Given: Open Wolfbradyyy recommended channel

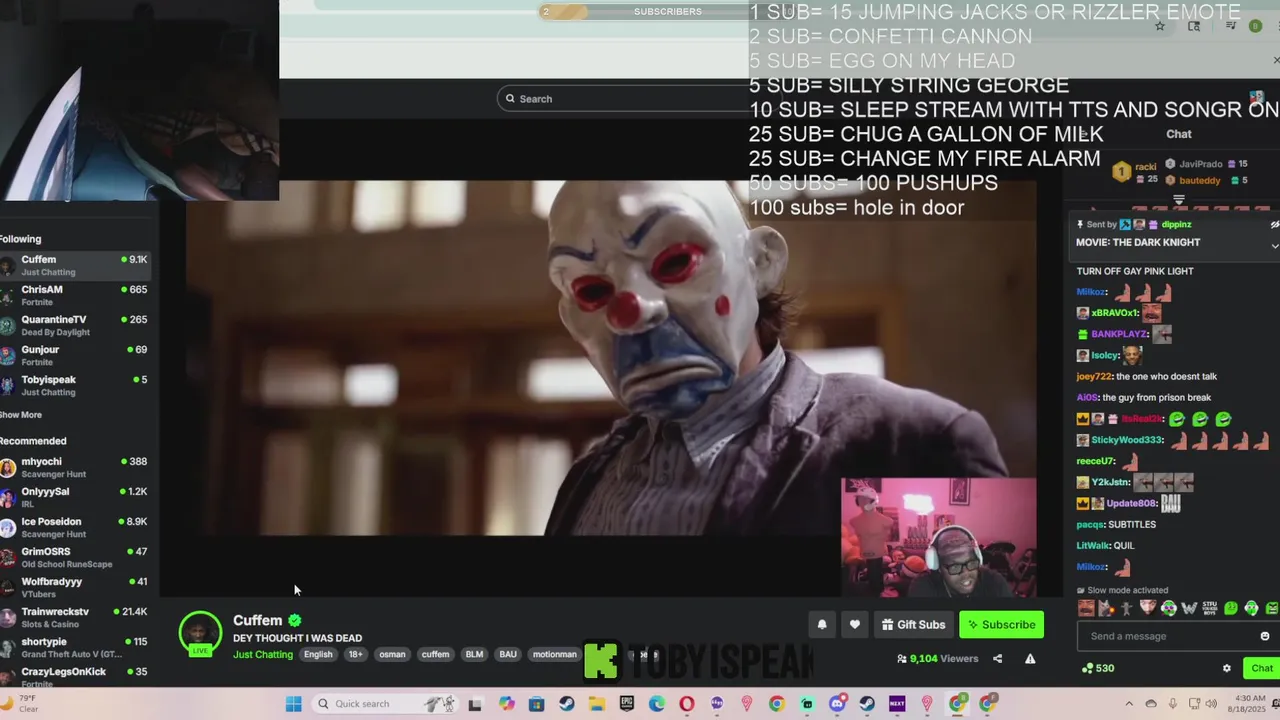Looking at the screenshot, I should point(75,587).
